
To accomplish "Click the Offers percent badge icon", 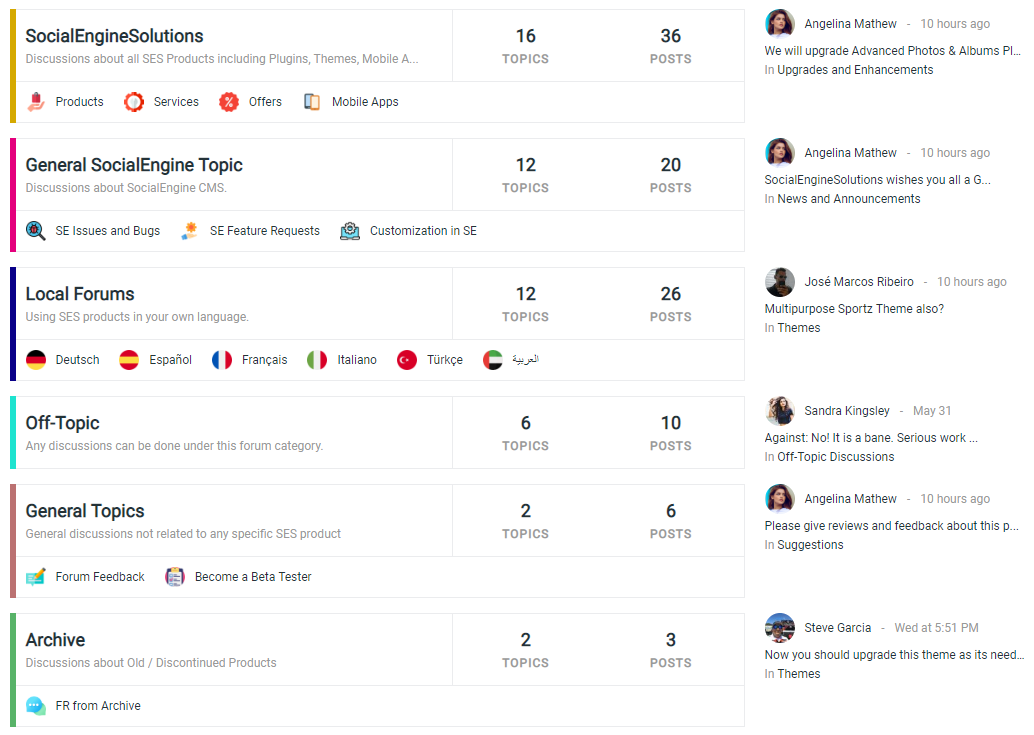I will [x=229, y=101].
